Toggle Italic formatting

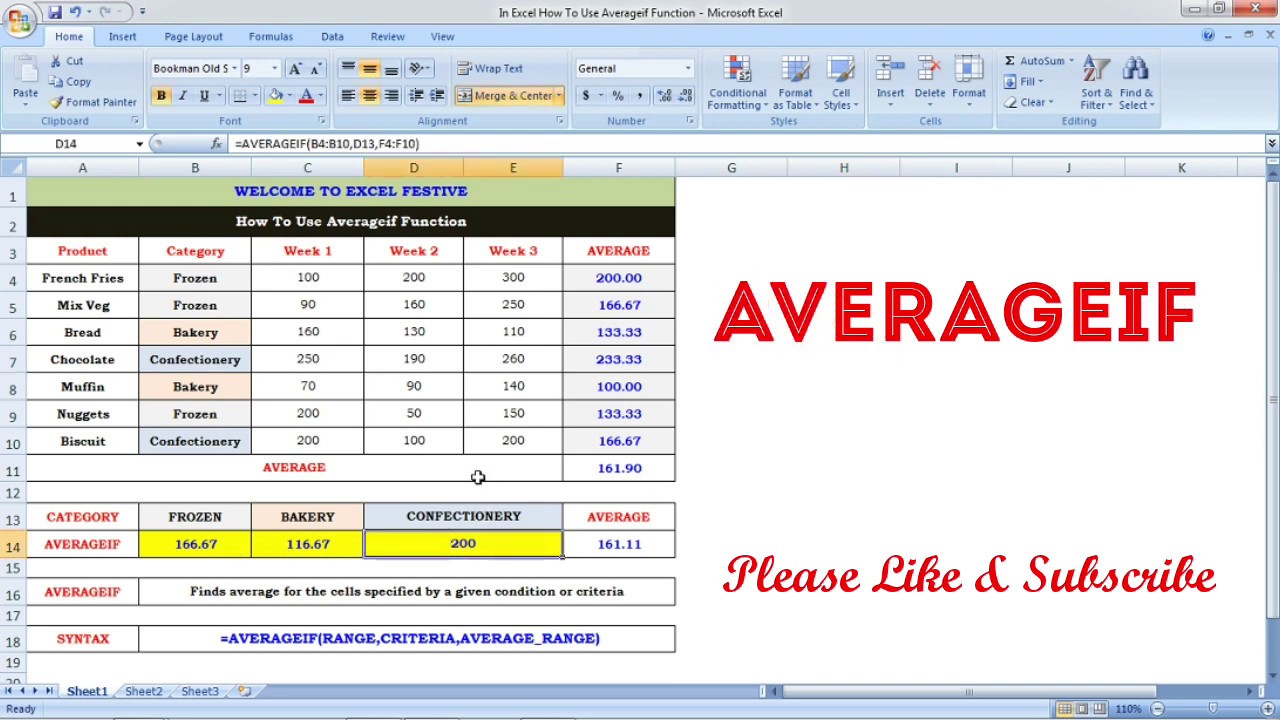click(183, 96)
